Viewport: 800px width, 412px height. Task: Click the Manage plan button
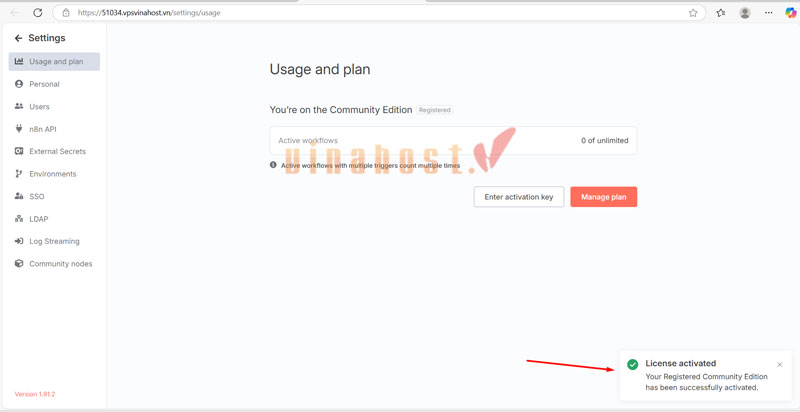(x=604, y=197)
